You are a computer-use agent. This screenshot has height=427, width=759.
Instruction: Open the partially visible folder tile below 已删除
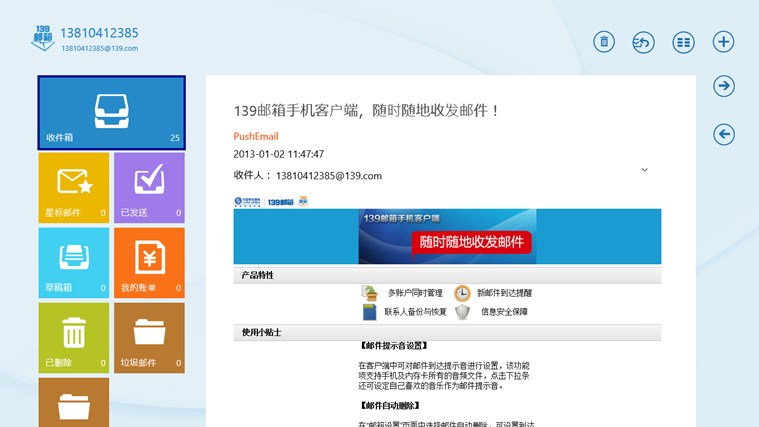pos(74,403)
